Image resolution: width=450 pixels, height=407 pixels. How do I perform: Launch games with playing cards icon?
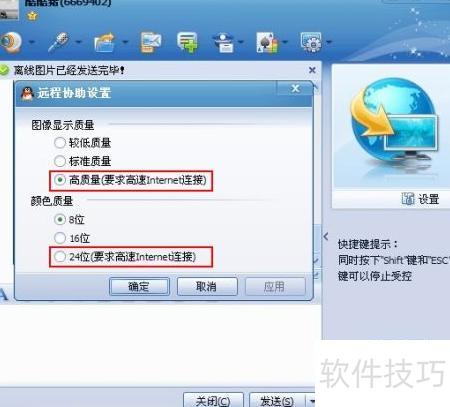[267, 42]
